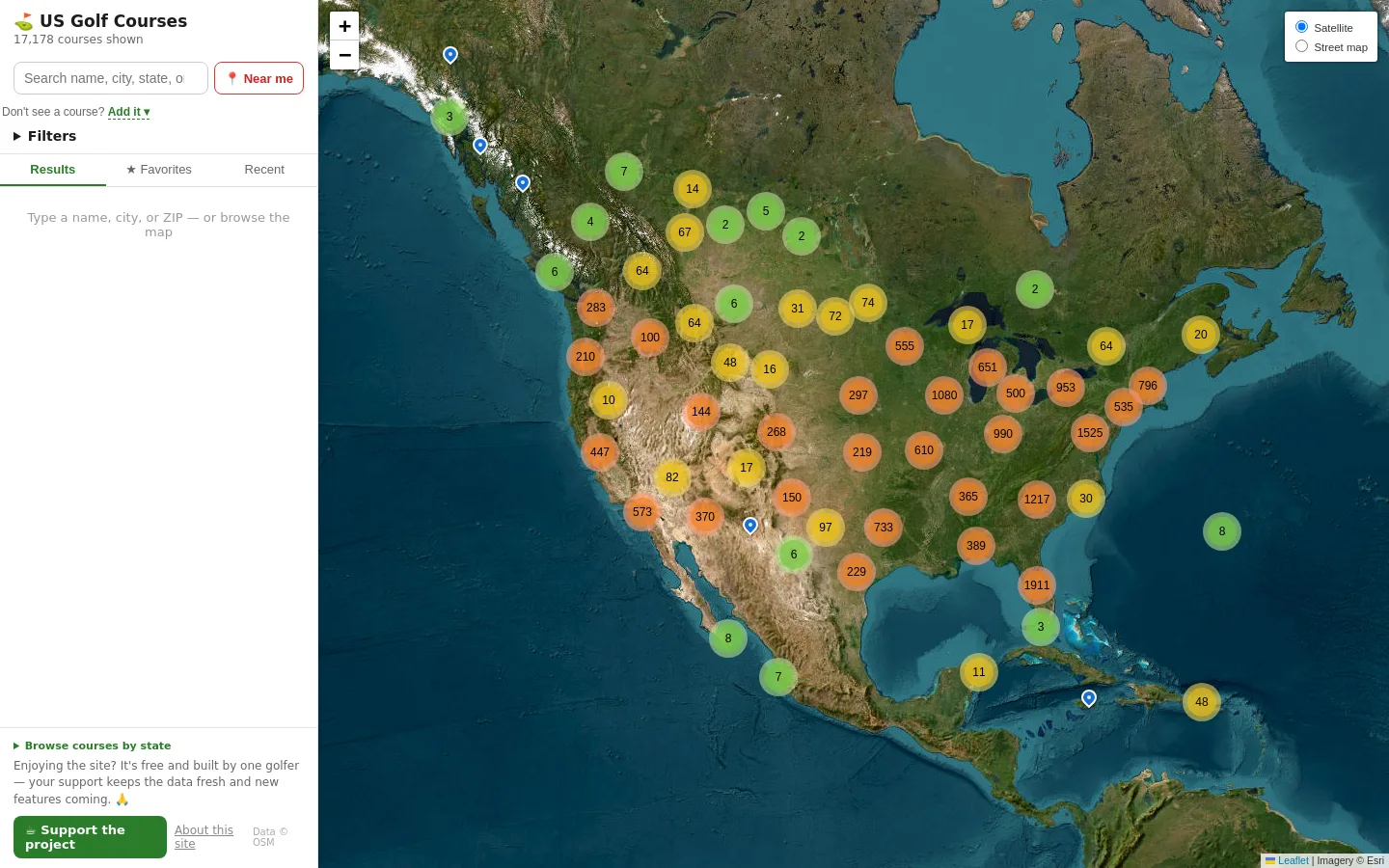Click Support the project button
The height and width of the screenshot is (868, 1389).
(x=90, y=837)
